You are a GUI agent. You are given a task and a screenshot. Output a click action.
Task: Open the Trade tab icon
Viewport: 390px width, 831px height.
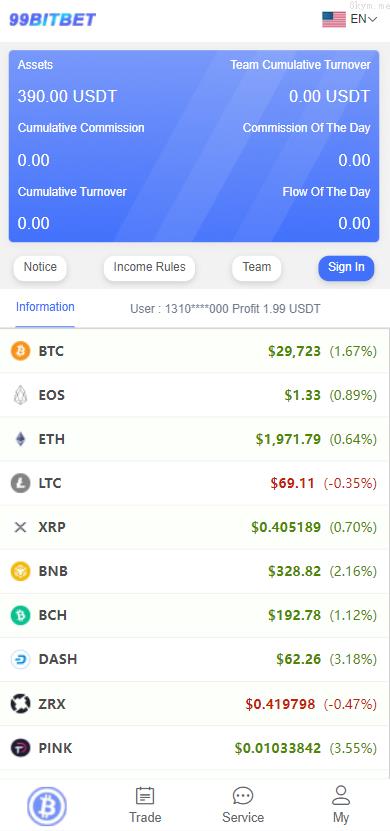145,795
